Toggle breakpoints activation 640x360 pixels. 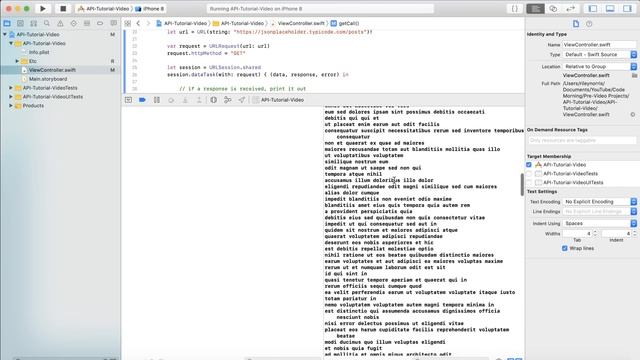click(x=142, y=100)
